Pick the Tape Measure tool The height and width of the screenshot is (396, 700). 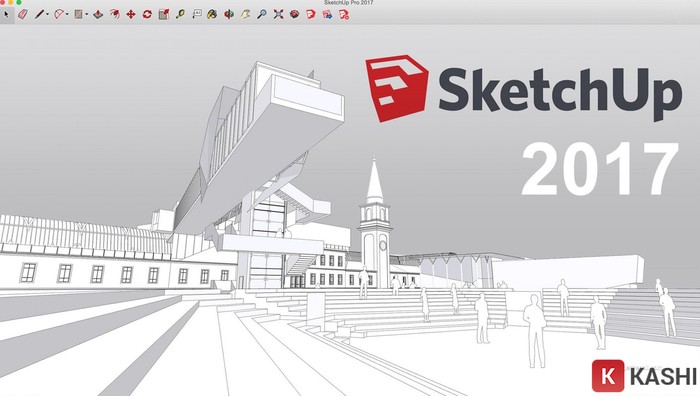(x=180, y=14)
